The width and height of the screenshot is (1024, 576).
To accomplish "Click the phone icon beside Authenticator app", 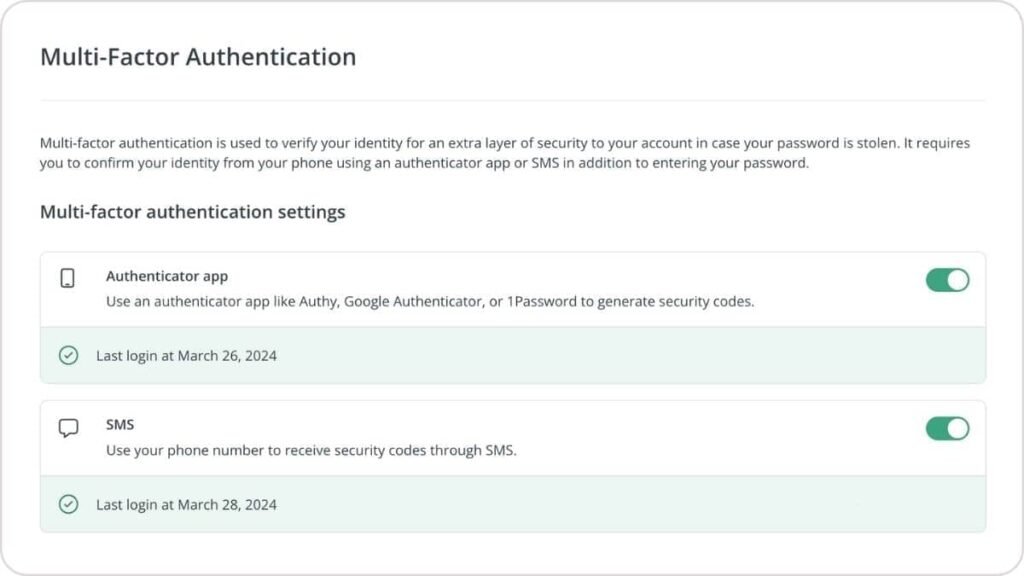I will click(68, 279).
